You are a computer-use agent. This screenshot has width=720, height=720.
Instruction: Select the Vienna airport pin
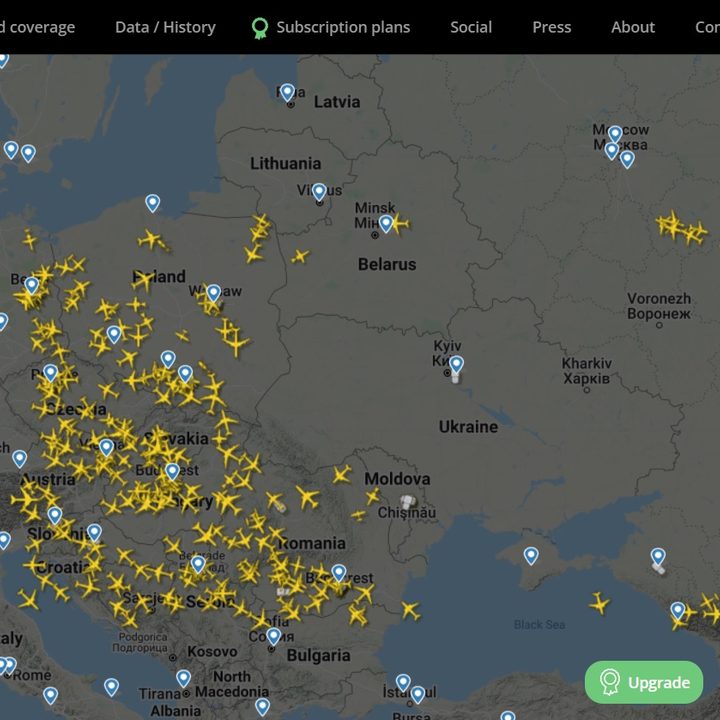(106, 447)
